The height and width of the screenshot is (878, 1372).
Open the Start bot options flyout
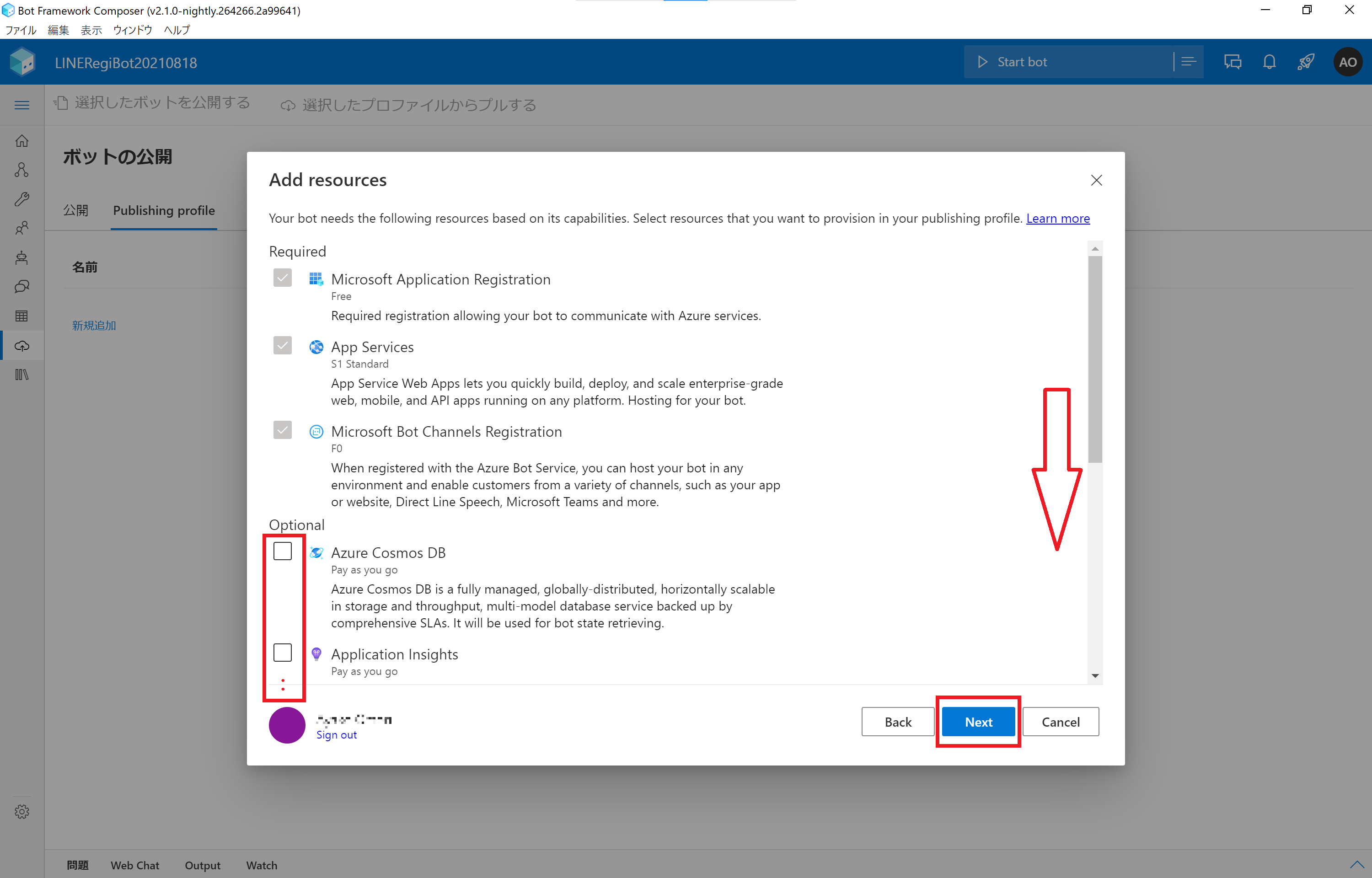(x=1189, y=62)
